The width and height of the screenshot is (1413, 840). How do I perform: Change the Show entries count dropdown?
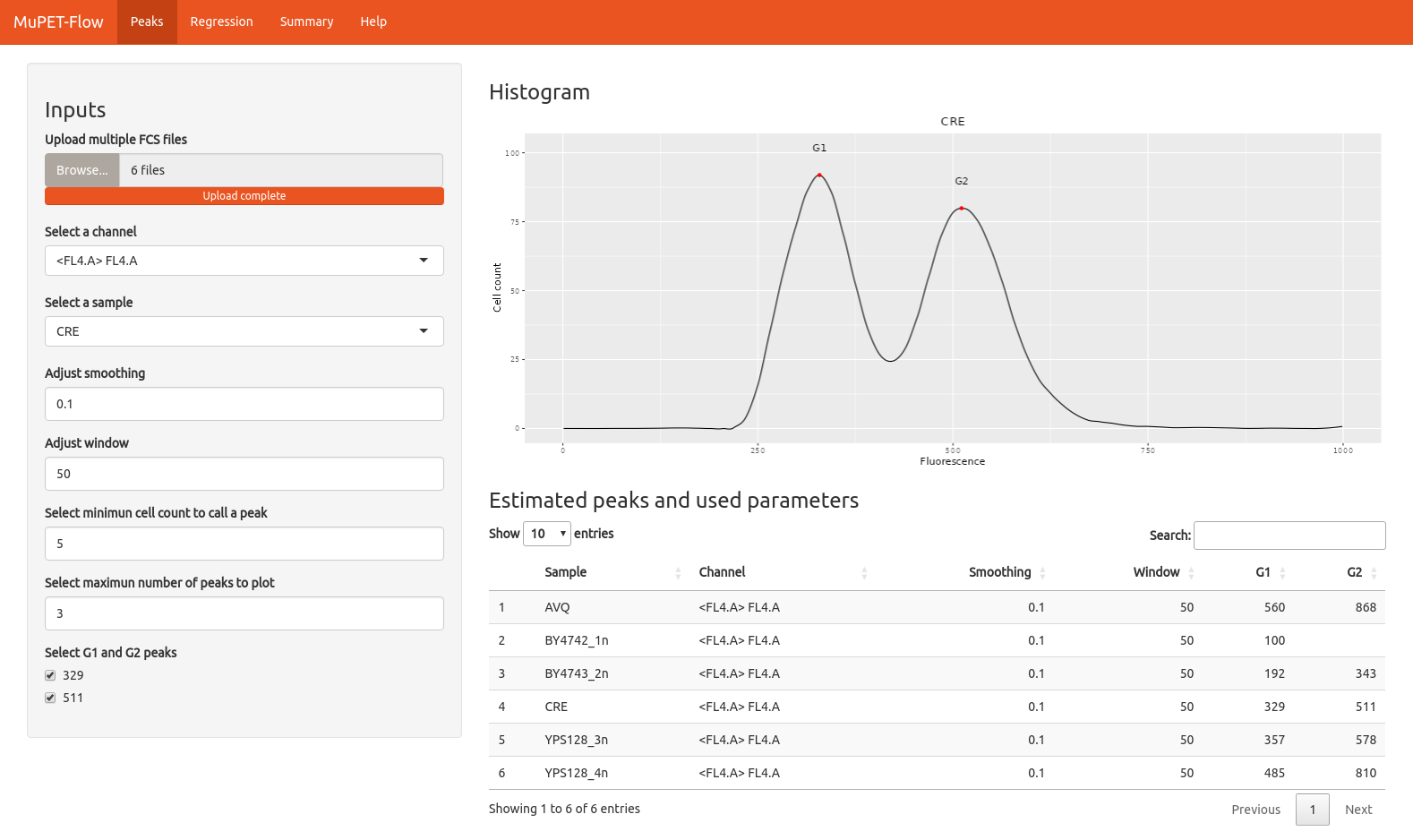tap(546, 534)
